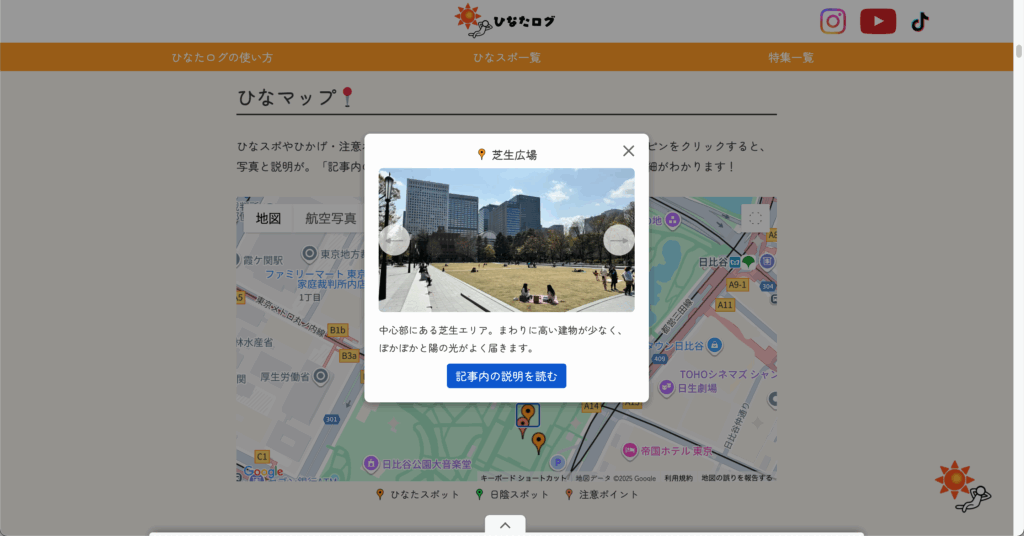Click 日陰スポット legend label
This screenshot has width=1024, height=536.
click(x=519, y=494)
